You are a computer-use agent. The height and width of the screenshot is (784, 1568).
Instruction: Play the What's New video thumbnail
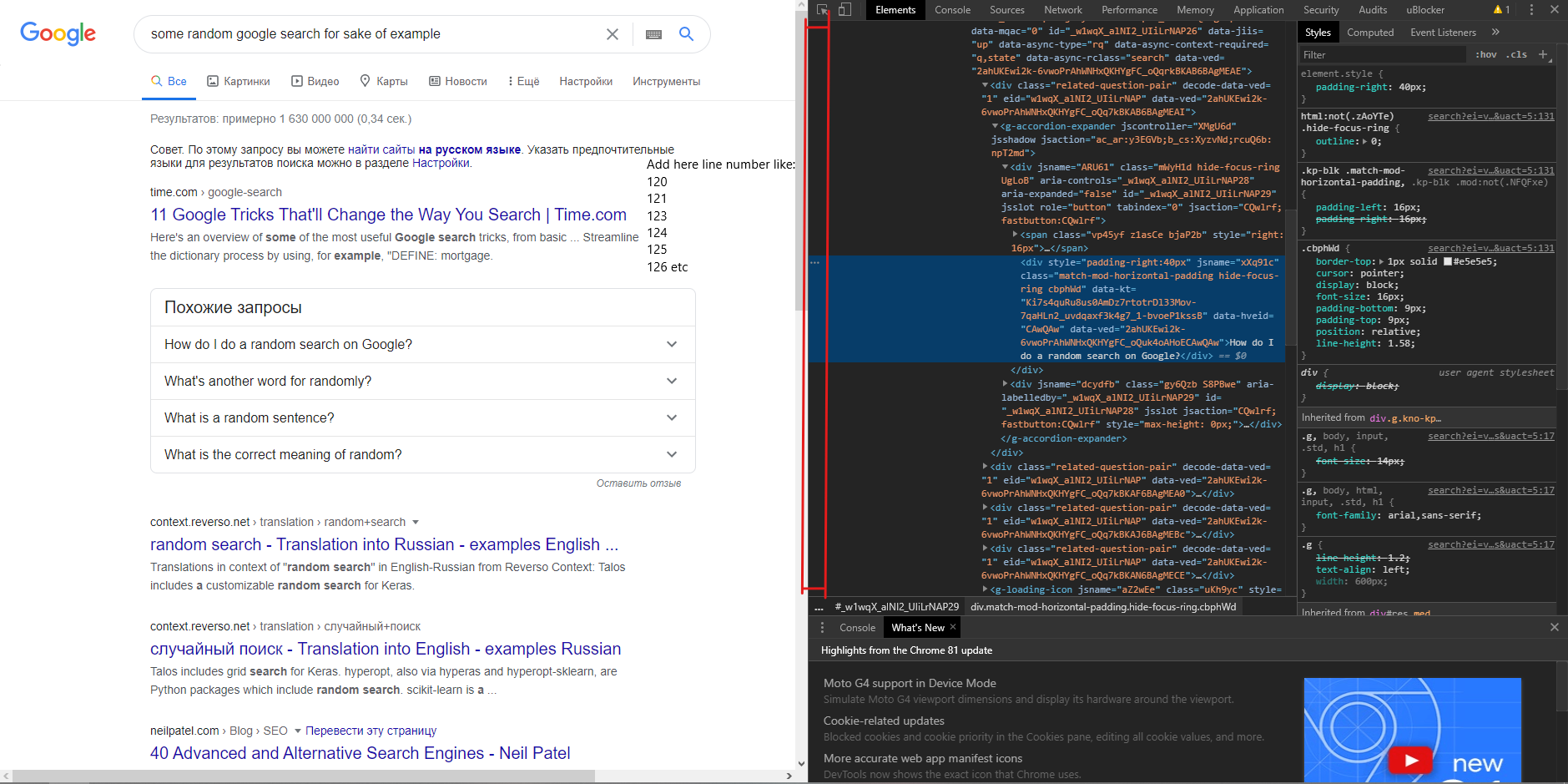(x=1410, y=760)
